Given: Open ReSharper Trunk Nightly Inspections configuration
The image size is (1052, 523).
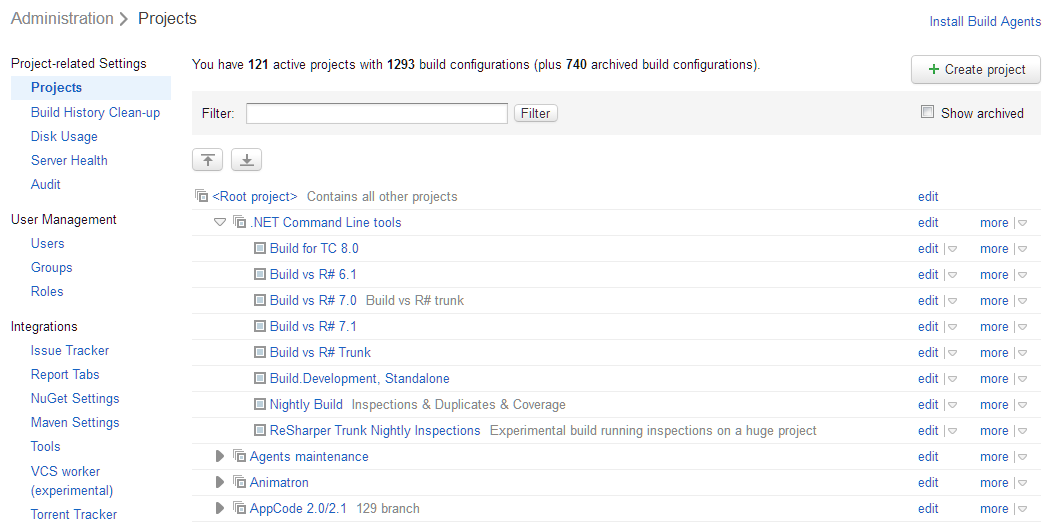Looking at the screenshot, I should [375, 430].
